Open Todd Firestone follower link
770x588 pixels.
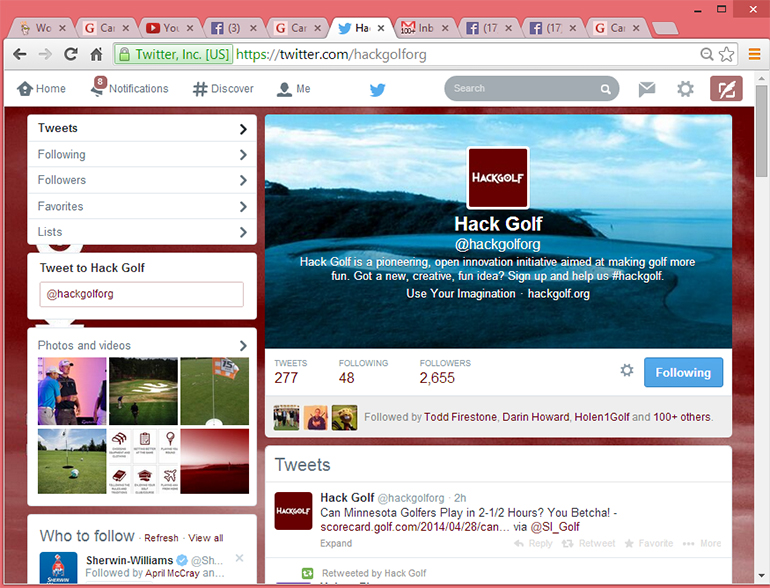[460, 417]
